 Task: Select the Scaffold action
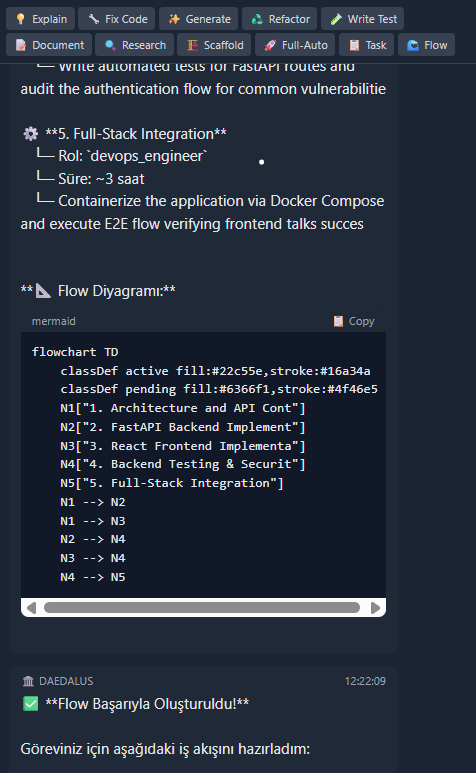(x=214, y=45)
